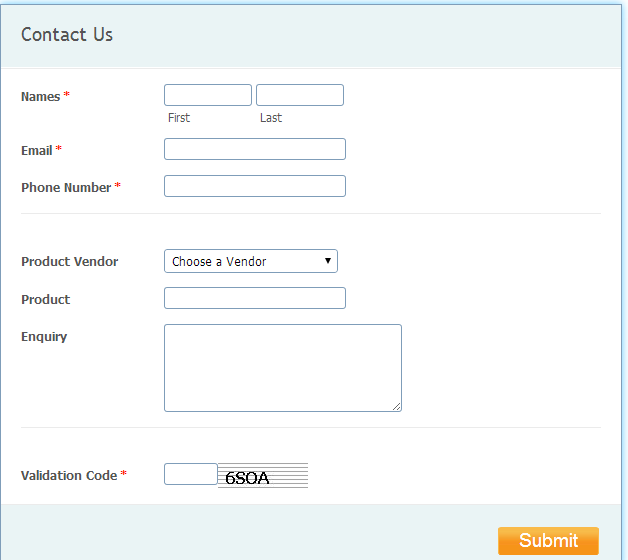Screen dimensions: 628x560
Task: Click the Product text field
Action: click(255, 298)
